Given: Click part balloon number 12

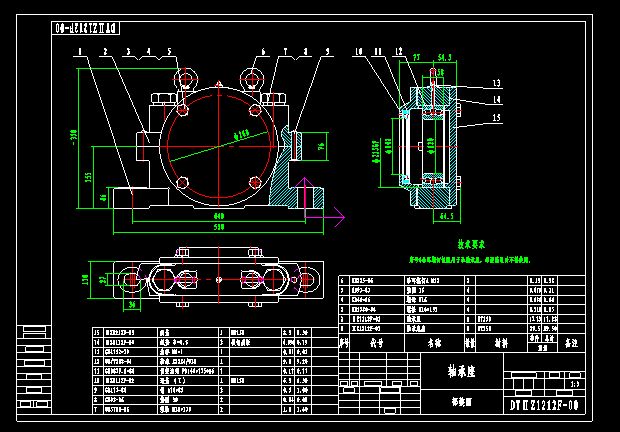Looking at the screenshot, I should [399, 51].
